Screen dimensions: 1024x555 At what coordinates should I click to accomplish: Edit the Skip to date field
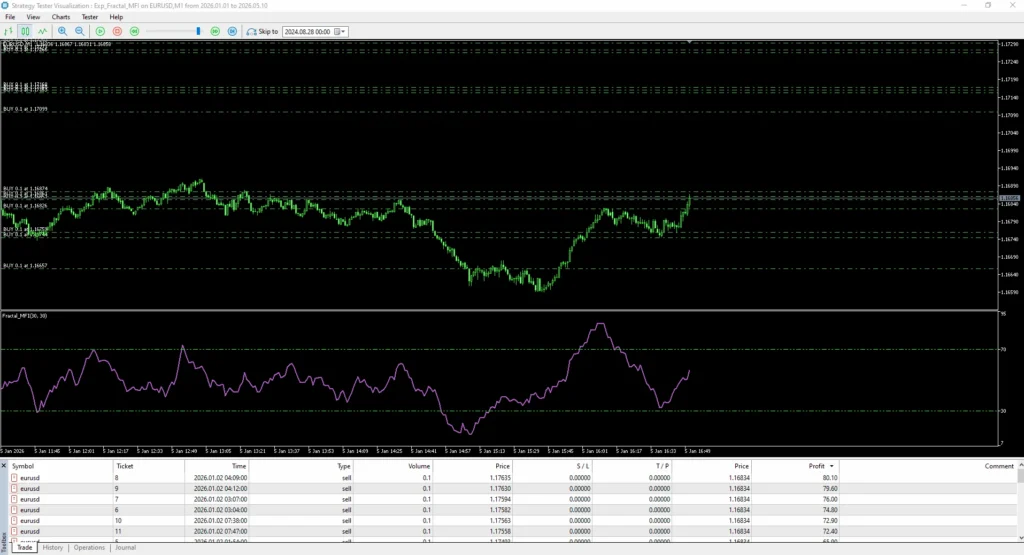pyautogui.click(x=308, y=31)
